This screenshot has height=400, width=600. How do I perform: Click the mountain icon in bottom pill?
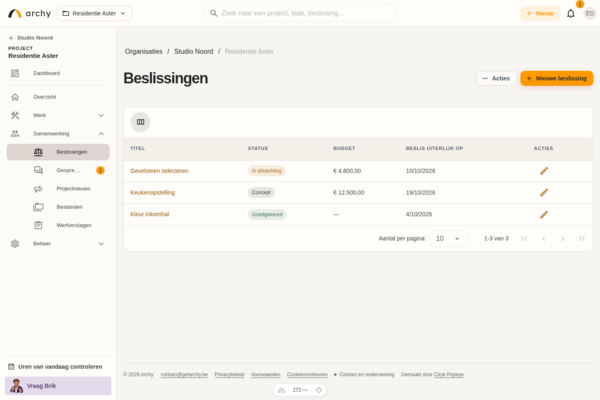click(x=282, y=390)
